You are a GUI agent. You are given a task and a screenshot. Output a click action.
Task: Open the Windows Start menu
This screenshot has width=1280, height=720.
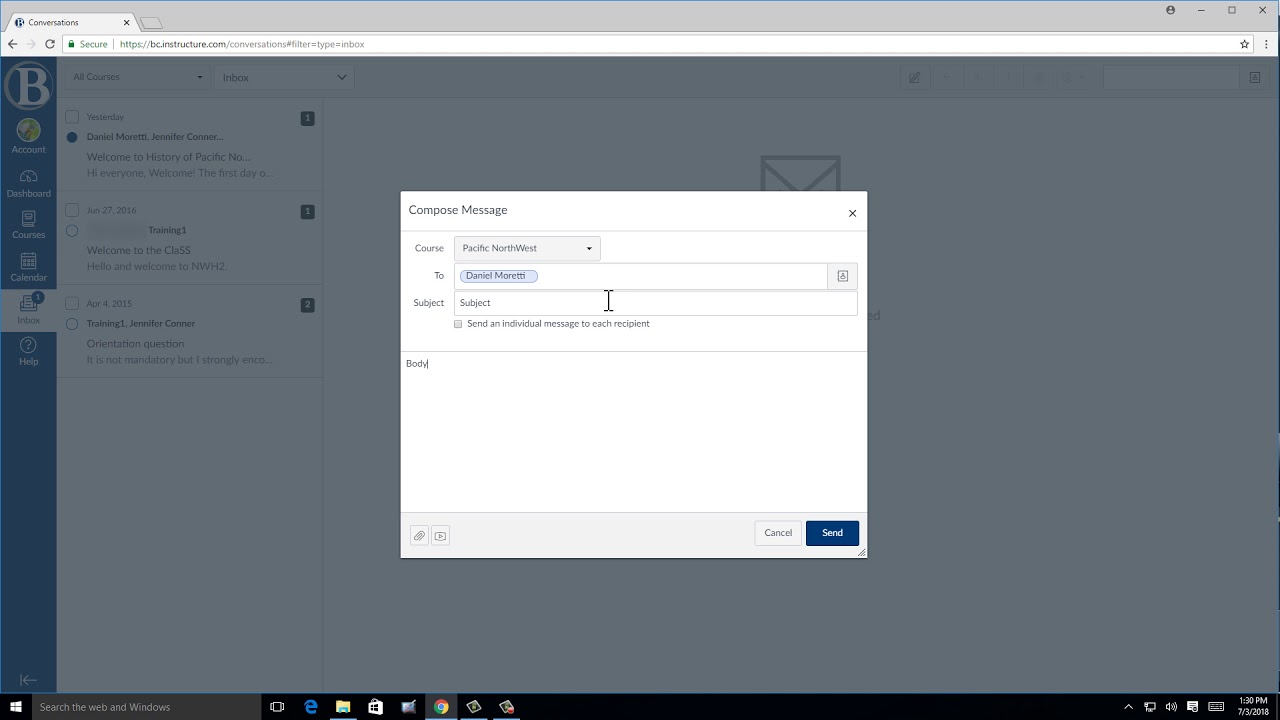pos(16,707)
